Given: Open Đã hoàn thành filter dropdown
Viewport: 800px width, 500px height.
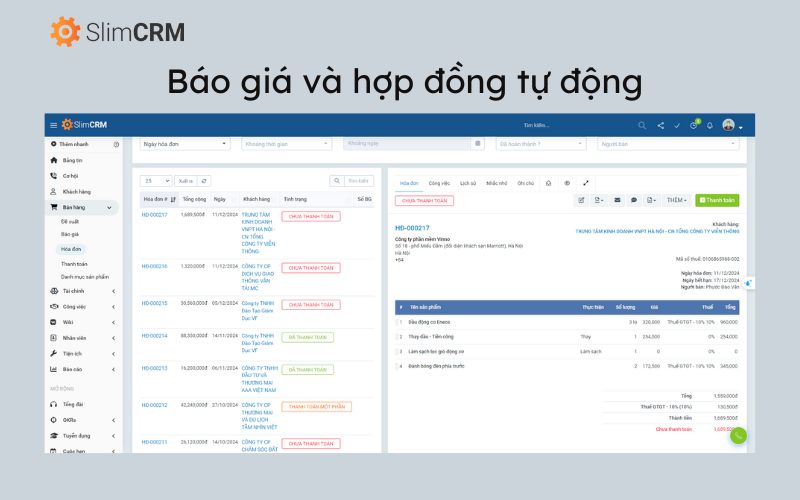Looking at the screenshot, I should click(541, 144).
